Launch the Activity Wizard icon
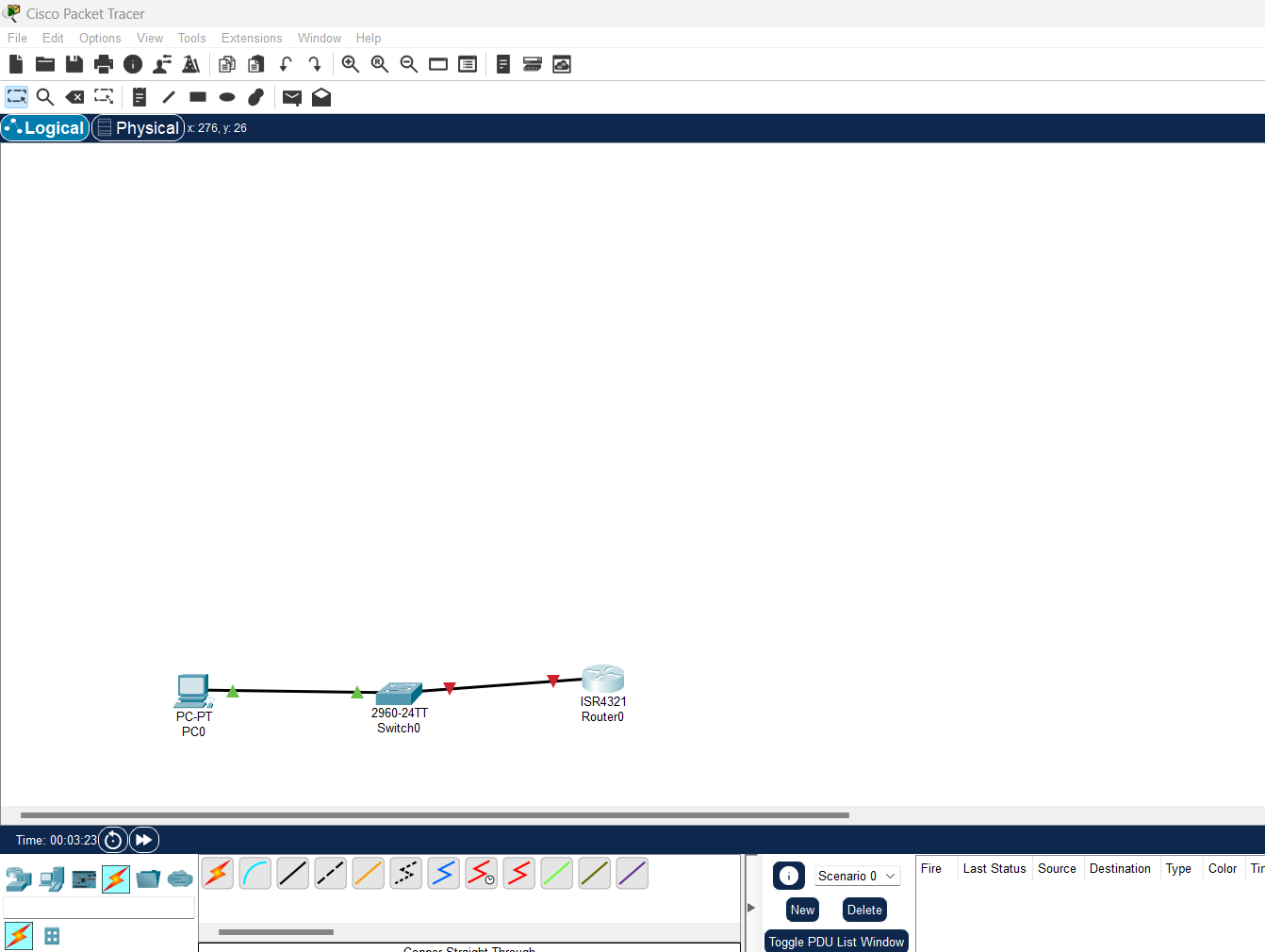This screenshot has height=952, width=1265. tap(162, 64)
